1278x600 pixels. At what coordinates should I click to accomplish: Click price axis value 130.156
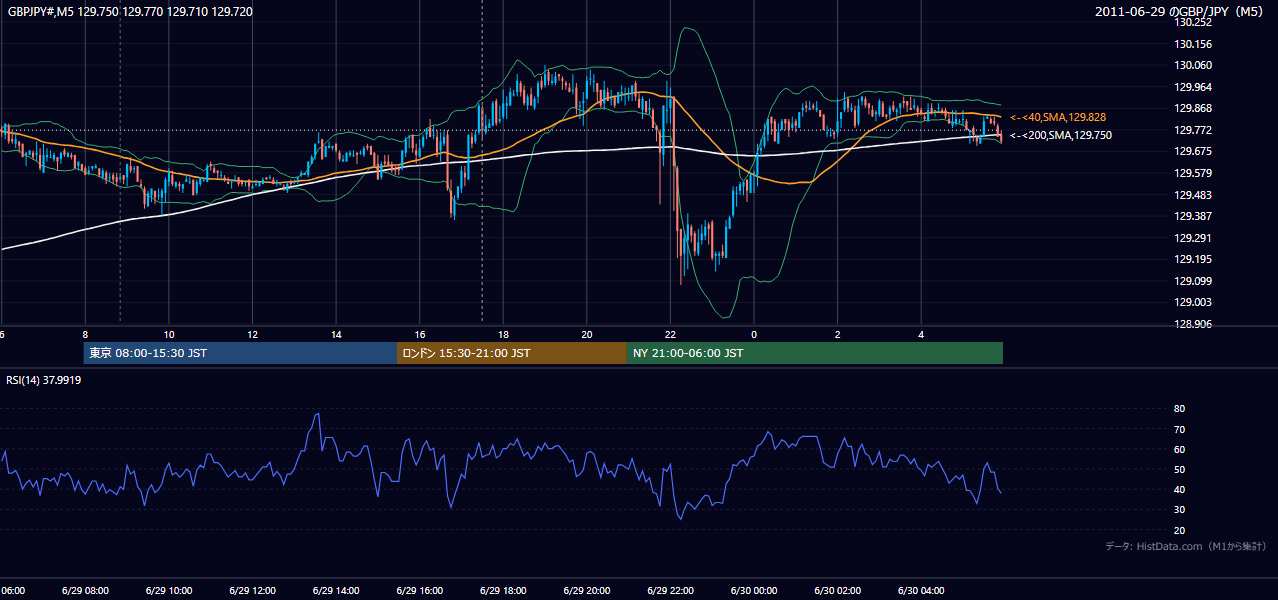tap(1194, 44)
